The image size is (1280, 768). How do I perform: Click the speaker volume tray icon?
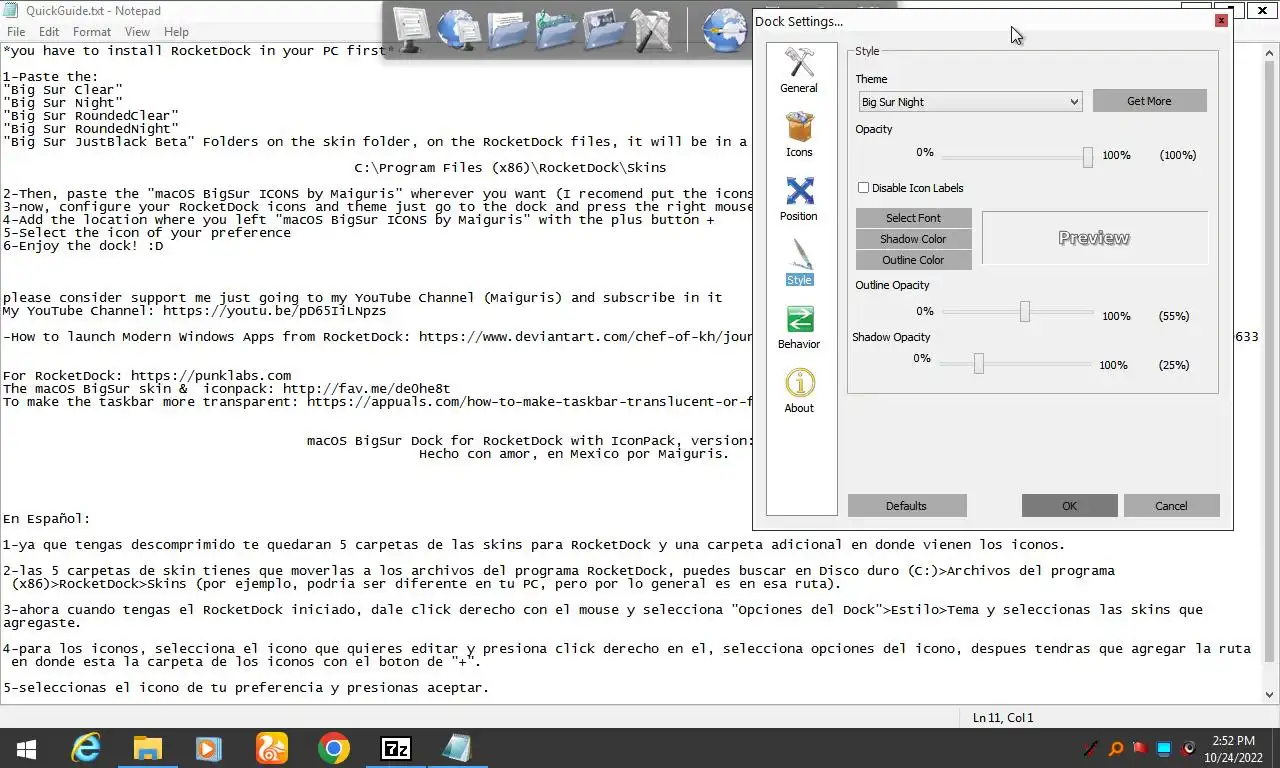1189,748
